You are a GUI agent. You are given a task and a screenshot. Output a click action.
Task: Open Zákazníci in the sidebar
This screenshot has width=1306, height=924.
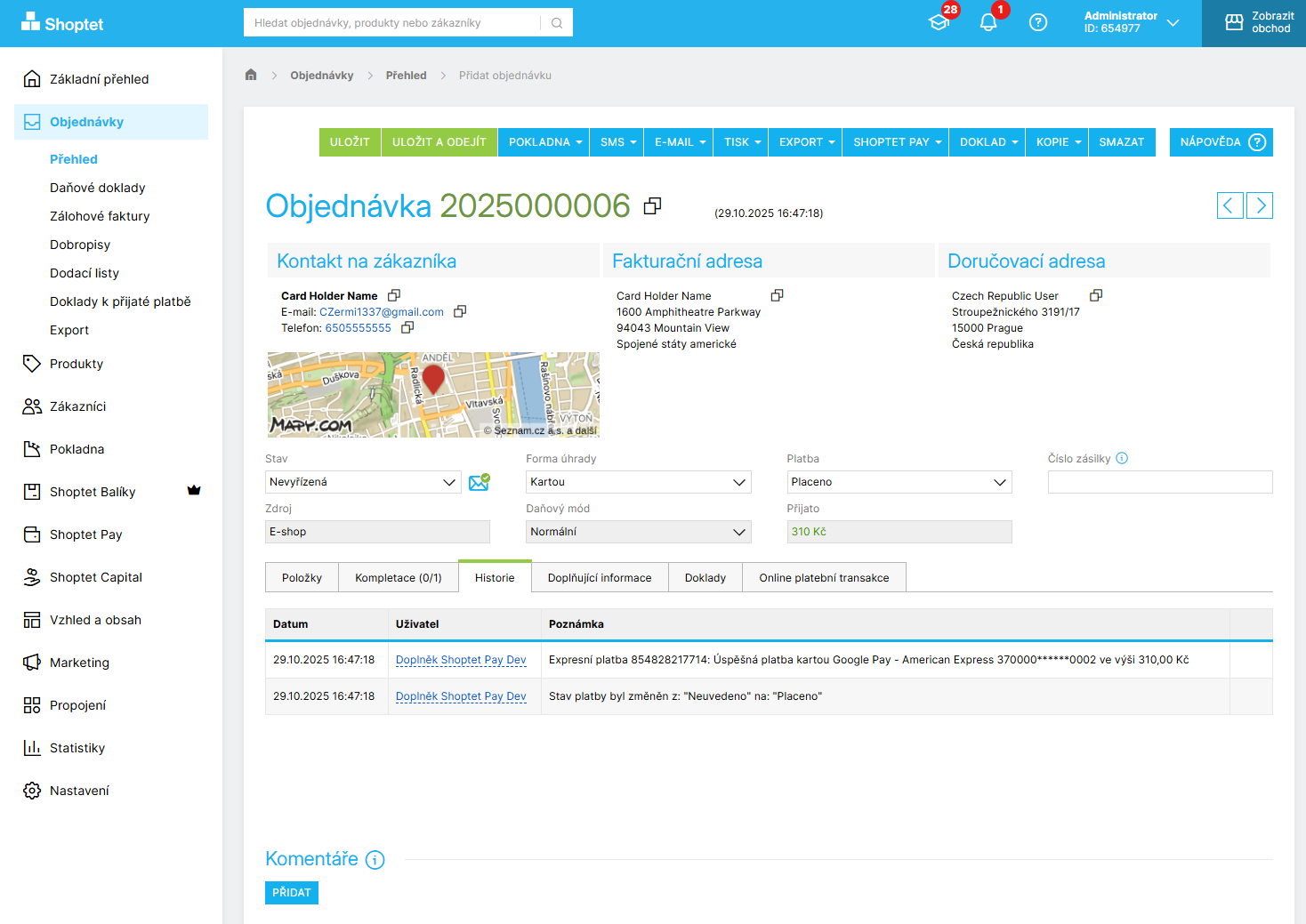[77, 406]
